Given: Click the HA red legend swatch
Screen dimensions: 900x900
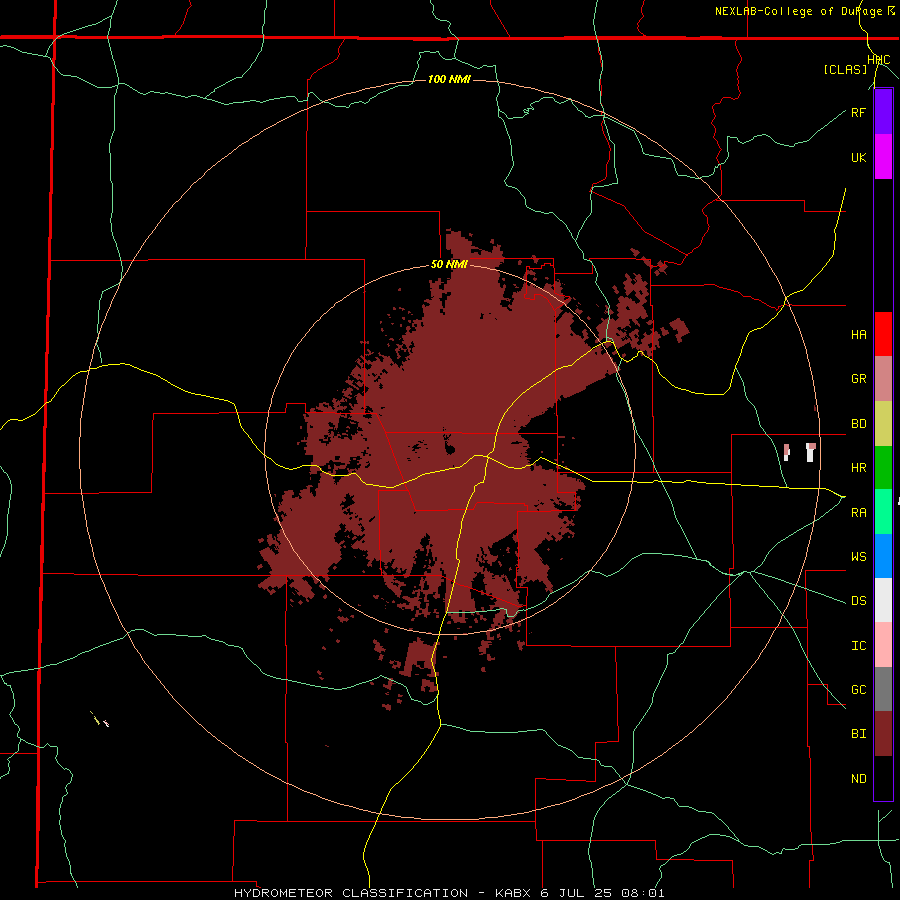Looking at the screenshot, I should [x=883, y=334].
